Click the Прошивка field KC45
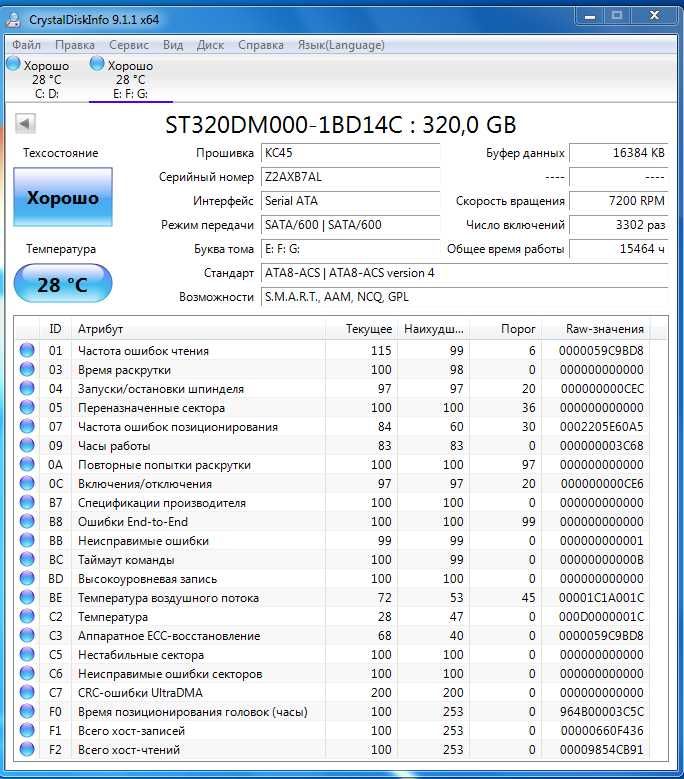The height and width of the screenshot is (779, 684). (x=351, y=153)
